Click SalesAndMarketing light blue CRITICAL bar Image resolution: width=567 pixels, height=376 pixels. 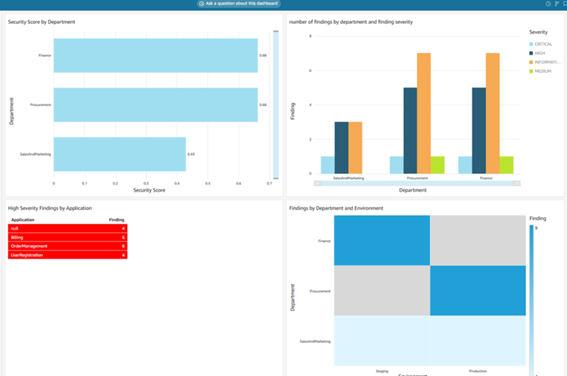(328, 165)
